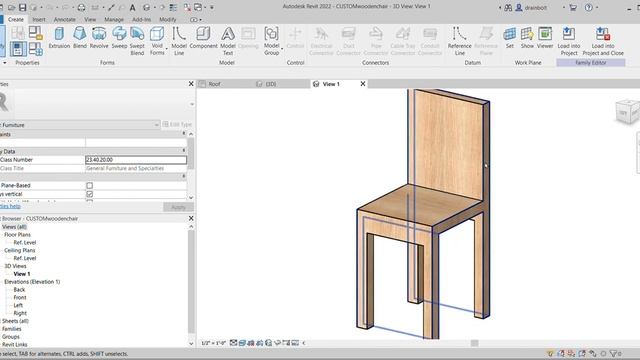
Task: Open the Model Group tool
Action: coord(271,41)
